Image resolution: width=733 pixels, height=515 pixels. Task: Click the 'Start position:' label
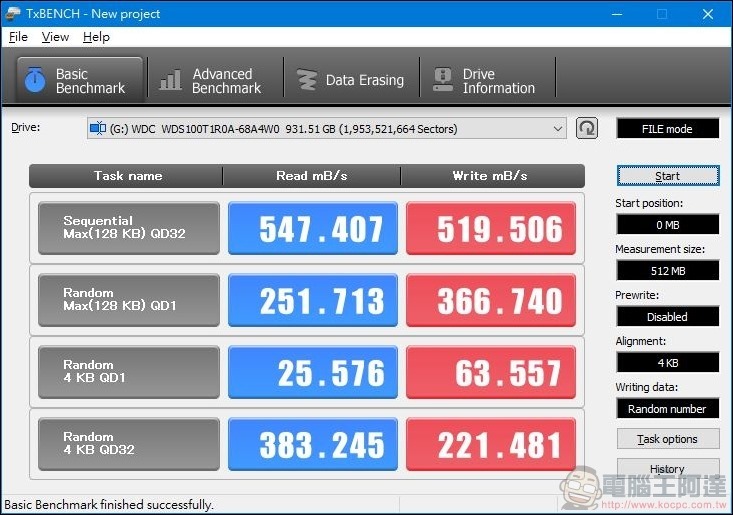click(x=649, y=203)
